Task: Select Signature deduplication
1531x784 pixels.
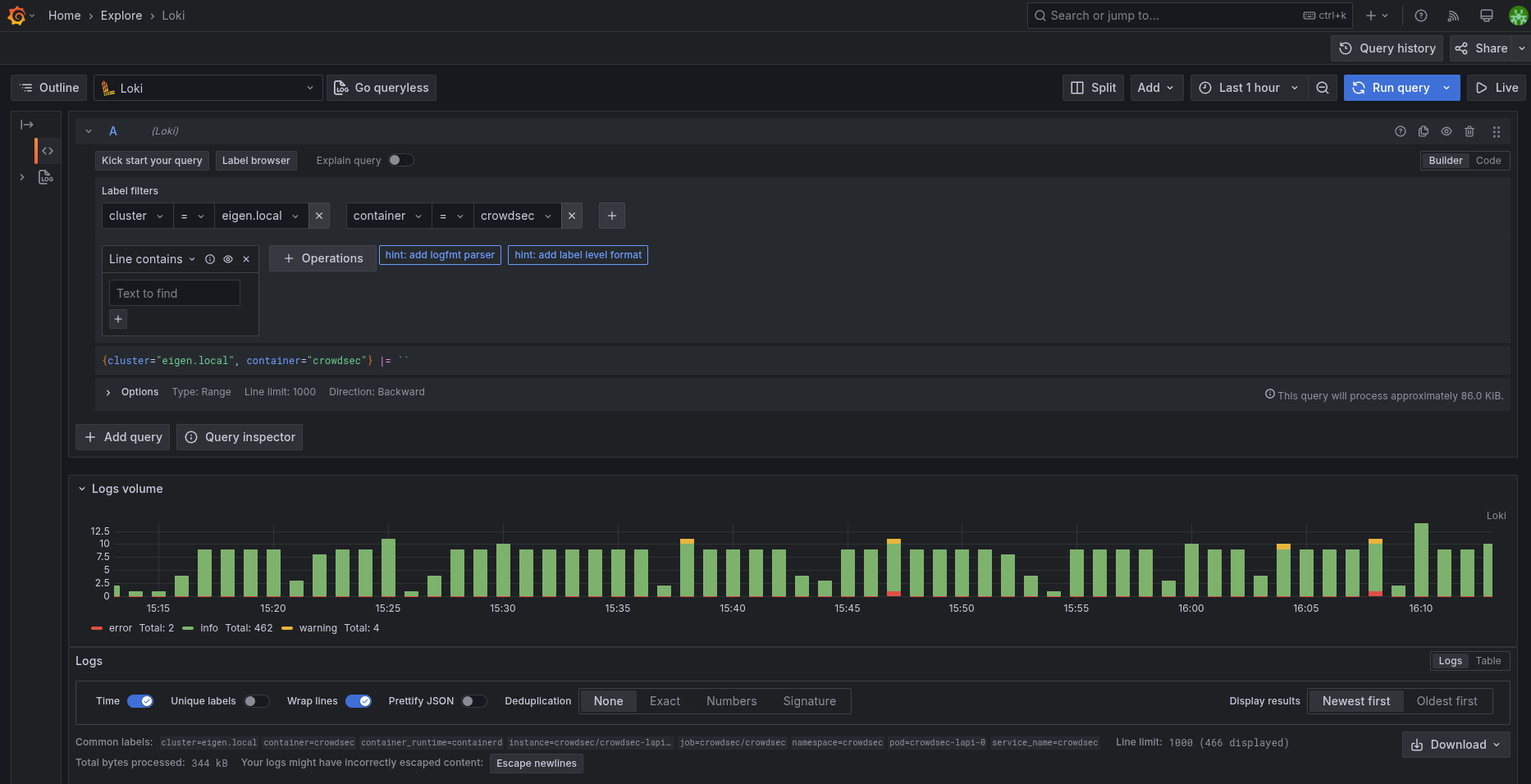Action: click(809, 701)
